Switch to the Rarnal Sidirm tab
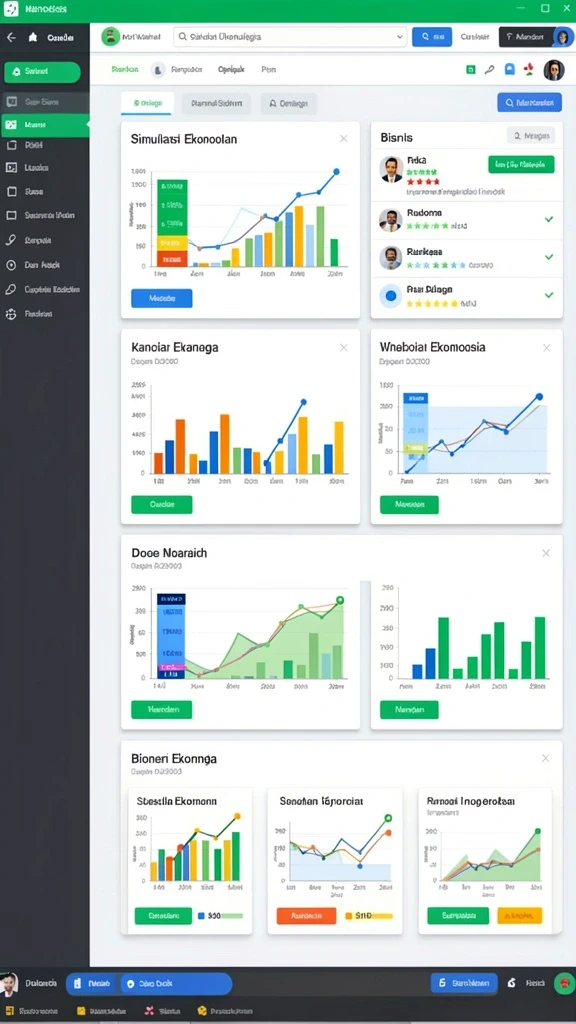This screenshot has height=1024, width=576. [x=216, y=103]
